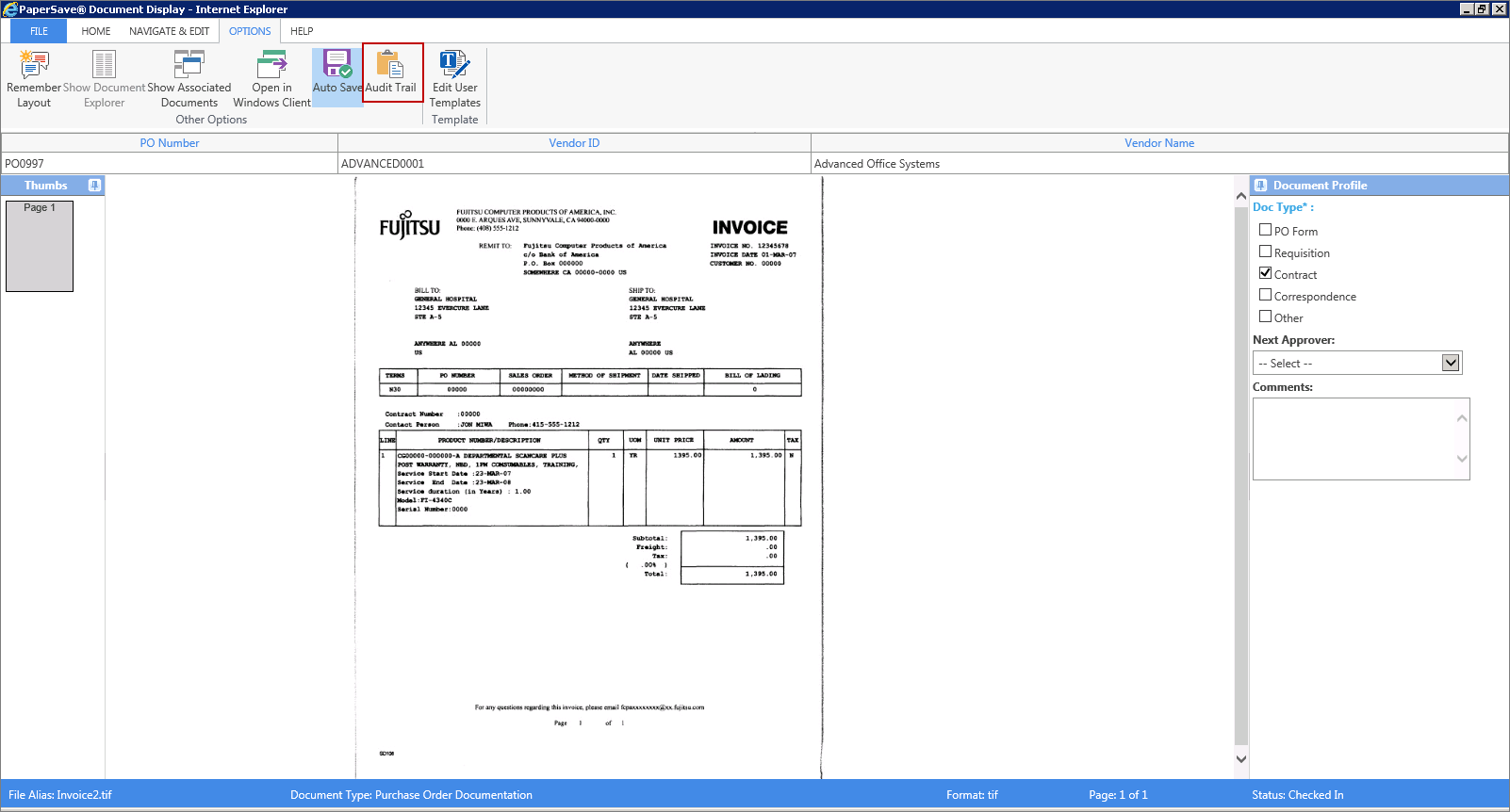Click the document viewer scroll-up arrow
This screenshot has width=1510, height=812.
click(x=1241, y=196)
